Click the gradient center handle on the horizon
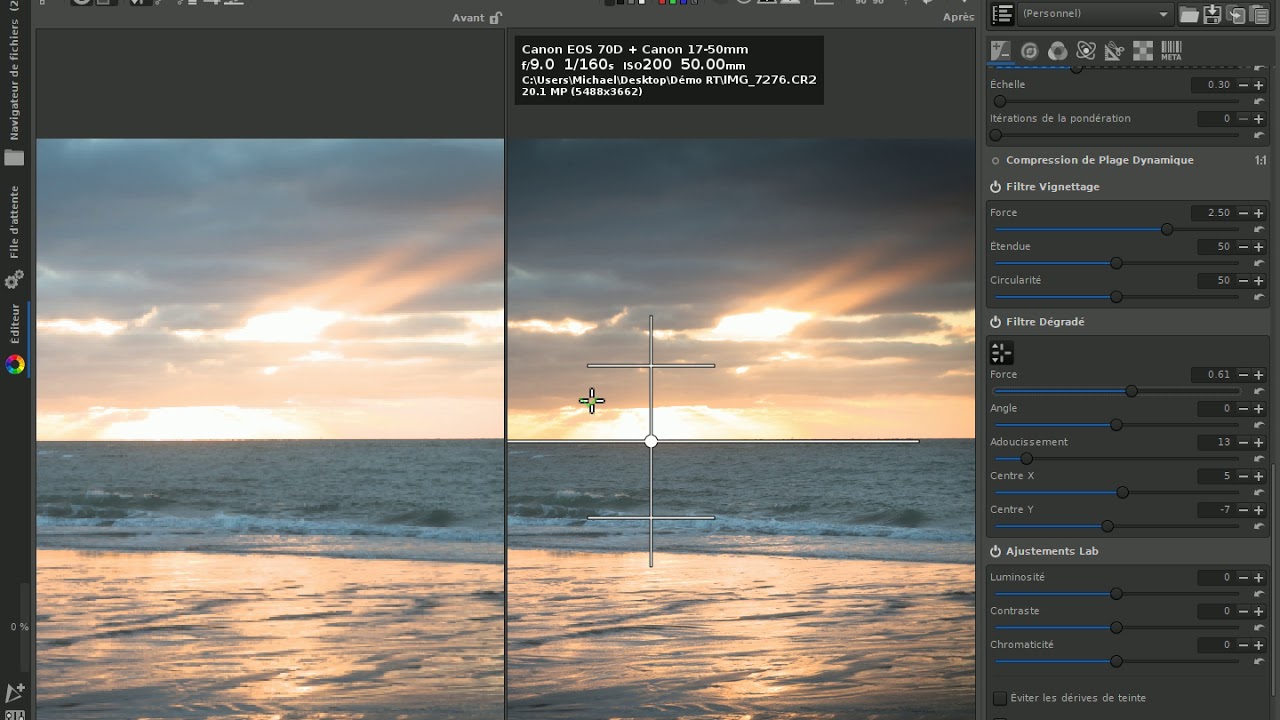Image resolution: width=1280 pixels, height=720 pixels. pos(651,441)
